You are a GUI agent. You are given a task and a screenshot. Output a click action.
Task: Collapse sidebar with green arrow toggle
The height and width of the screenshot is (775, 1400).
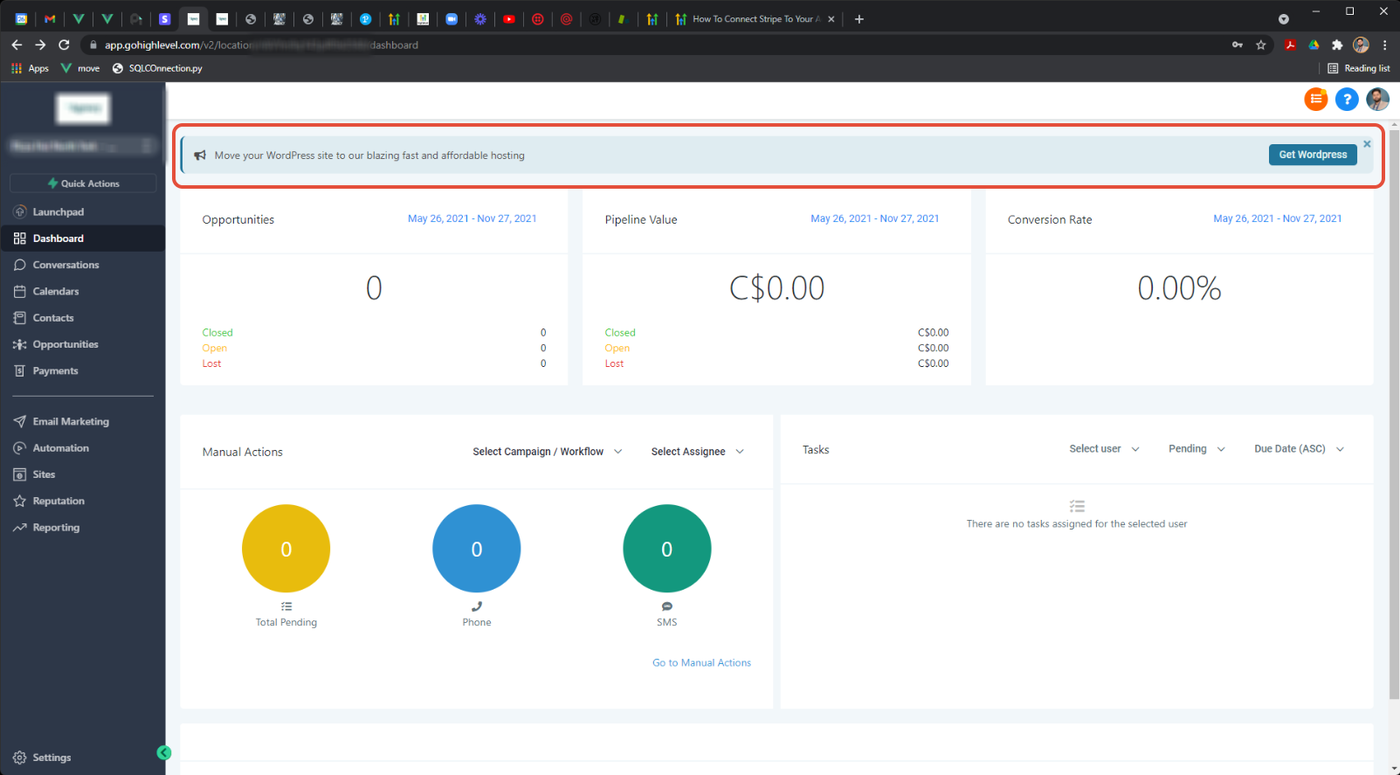164,753
